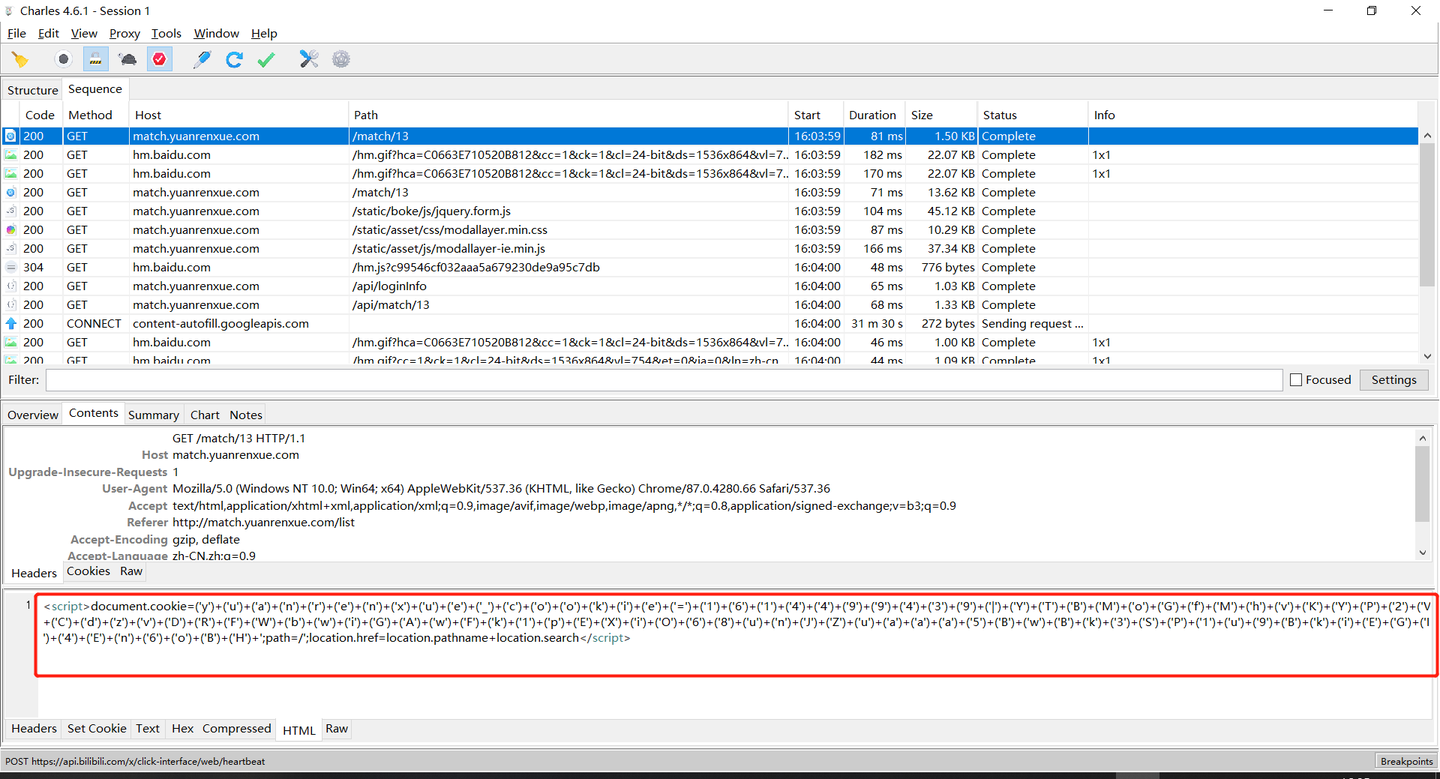Enable the Focused checkbox
Image resolution: width=1440 pixels, height=779 pixels.
[x=1296, y=380]
